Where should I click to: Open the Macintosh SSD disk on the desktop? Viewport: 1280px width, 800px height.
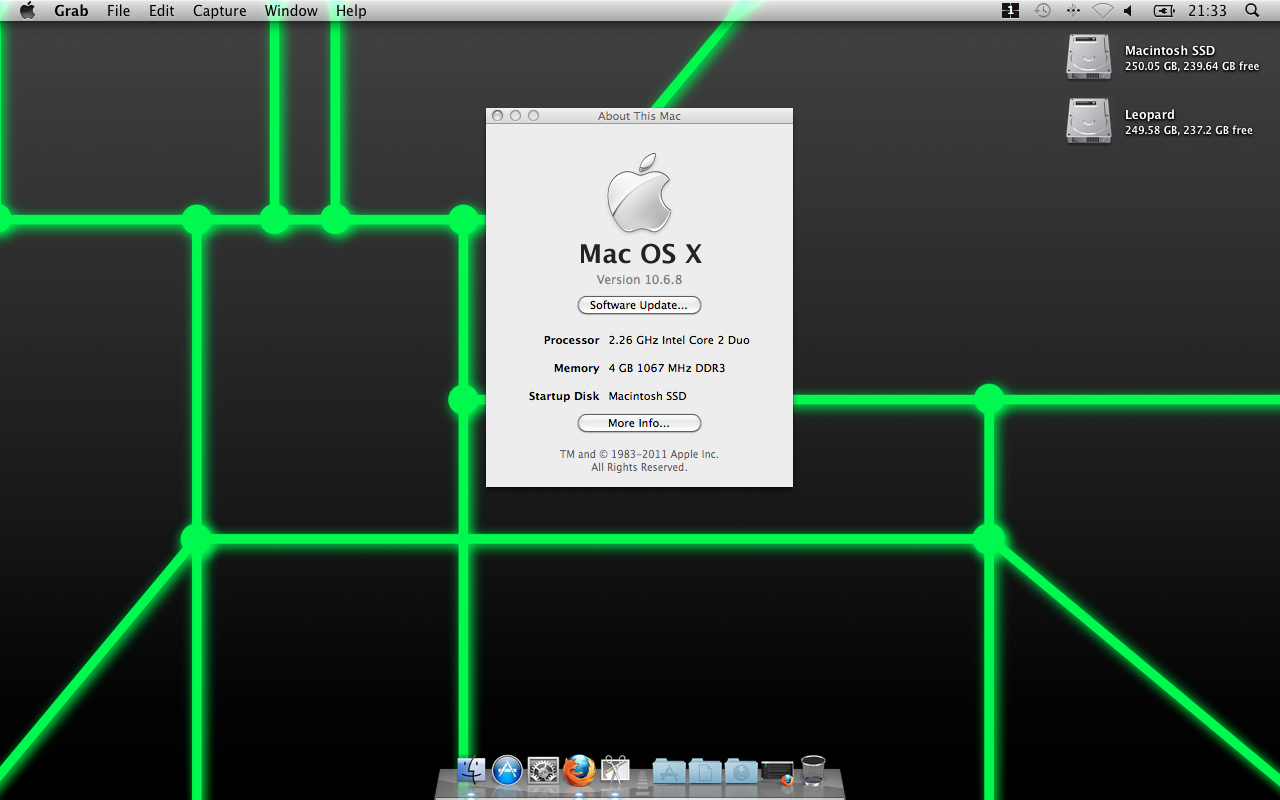[1088, 57]
